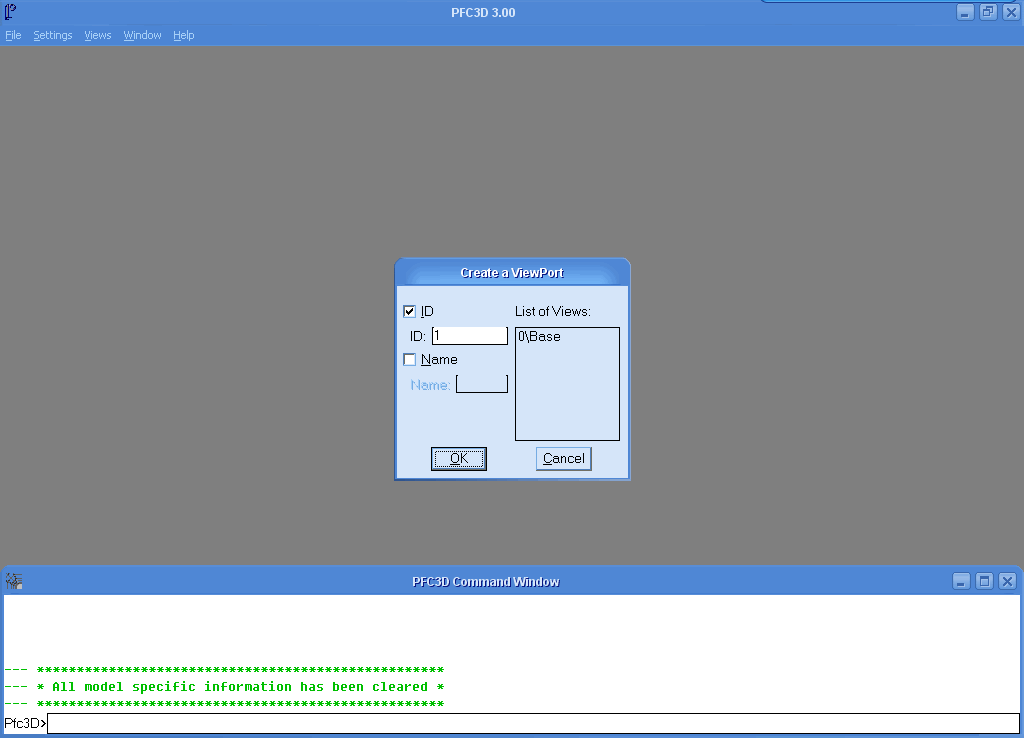Click the PFC3D application icon in title bar
The image size is (1024, 738).
coord(10,12)
